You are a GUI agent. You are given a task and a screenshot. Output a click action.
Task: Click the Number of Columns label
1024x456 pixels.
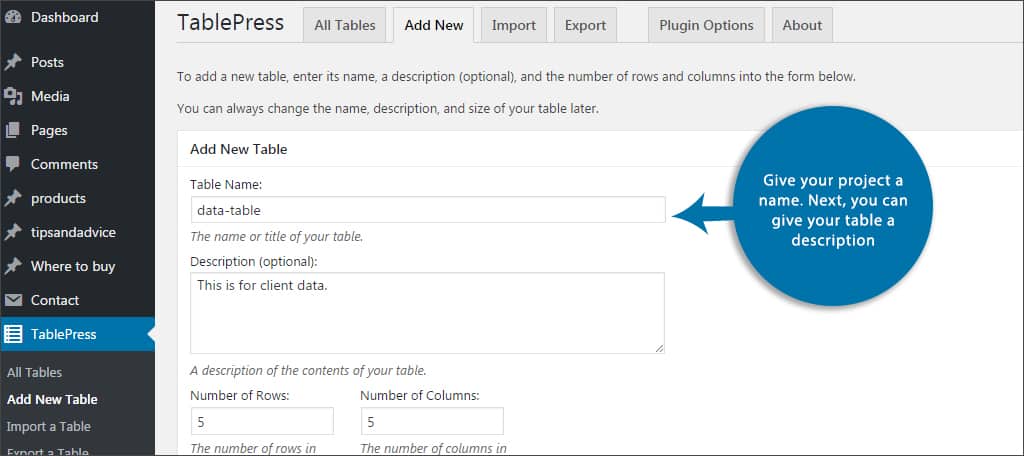pyautogui.click(x=420, y=395)
